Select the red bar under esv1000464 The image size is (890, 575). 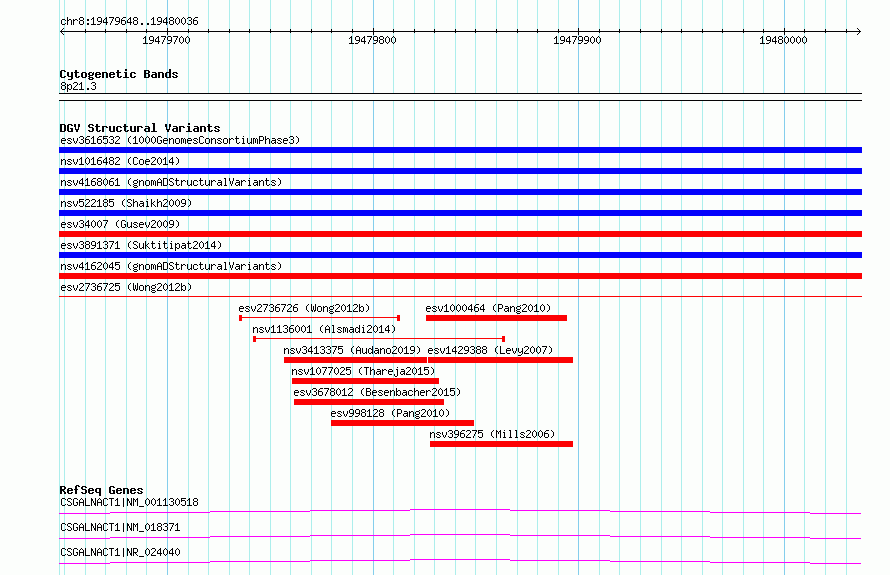point(496,318)
